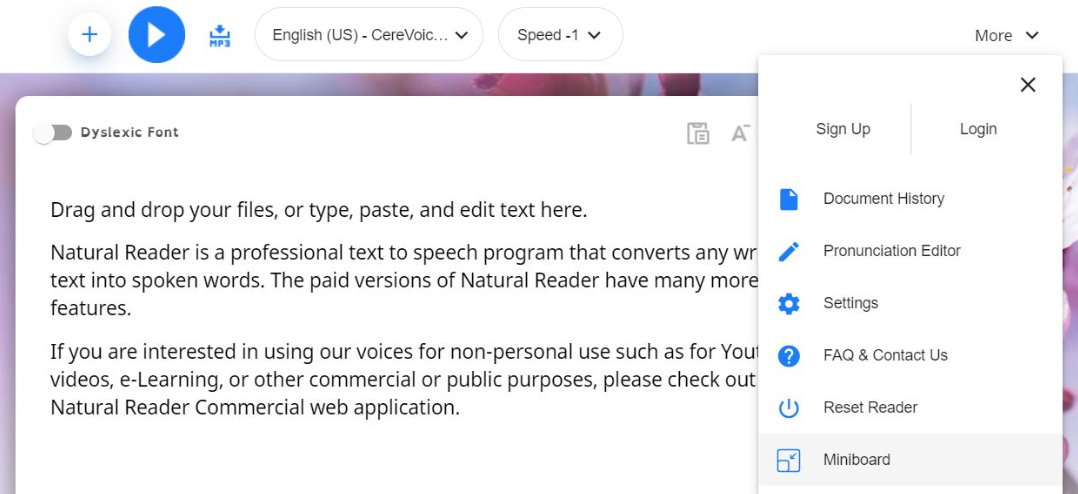Download audio with the MP3 icon
The width and height of the screenshot is (1078, 494).
click(x=220, y=35)
